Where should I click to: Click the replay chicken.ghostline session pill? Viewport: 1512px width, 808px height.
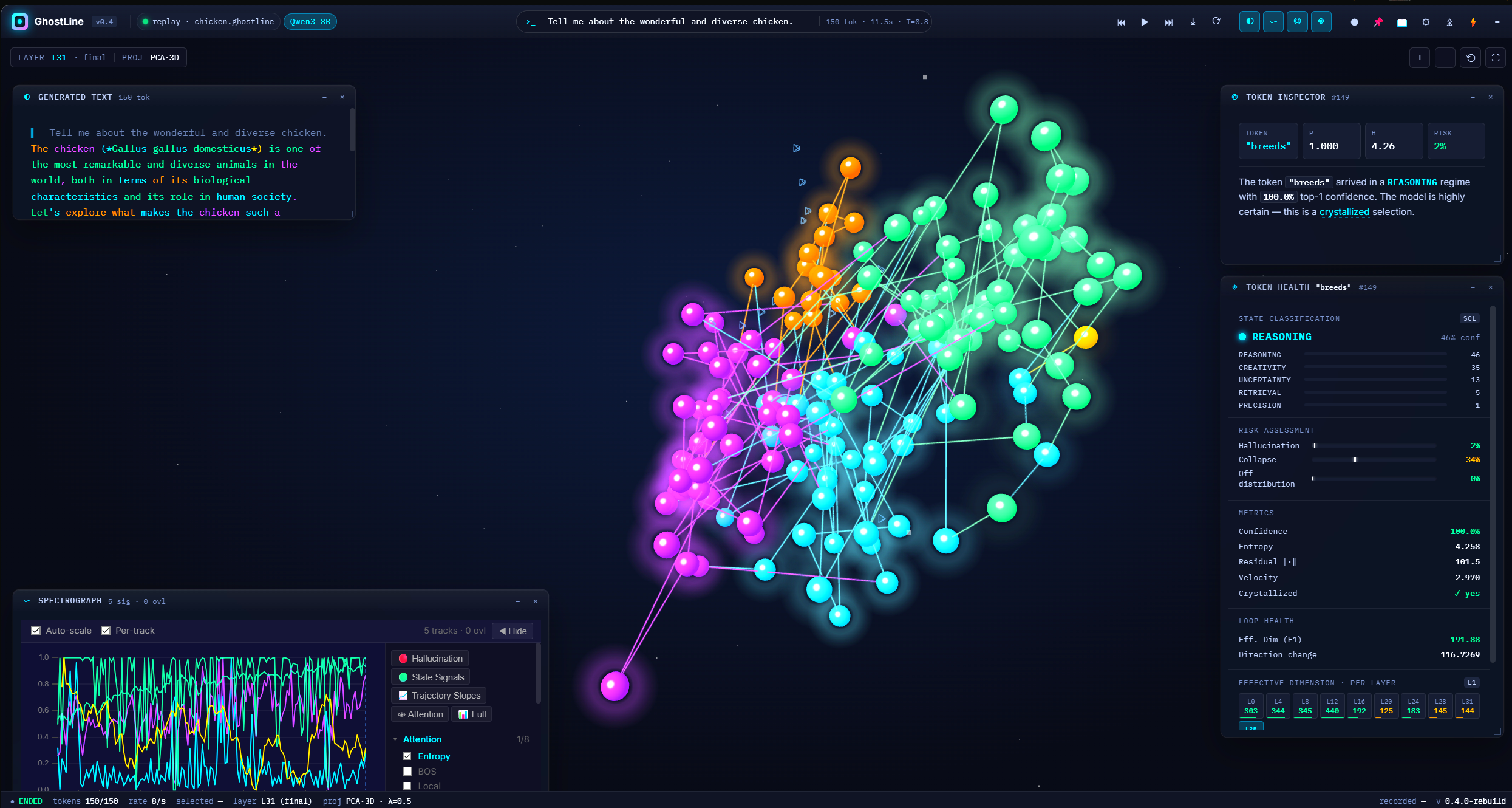tap(208, 22)
